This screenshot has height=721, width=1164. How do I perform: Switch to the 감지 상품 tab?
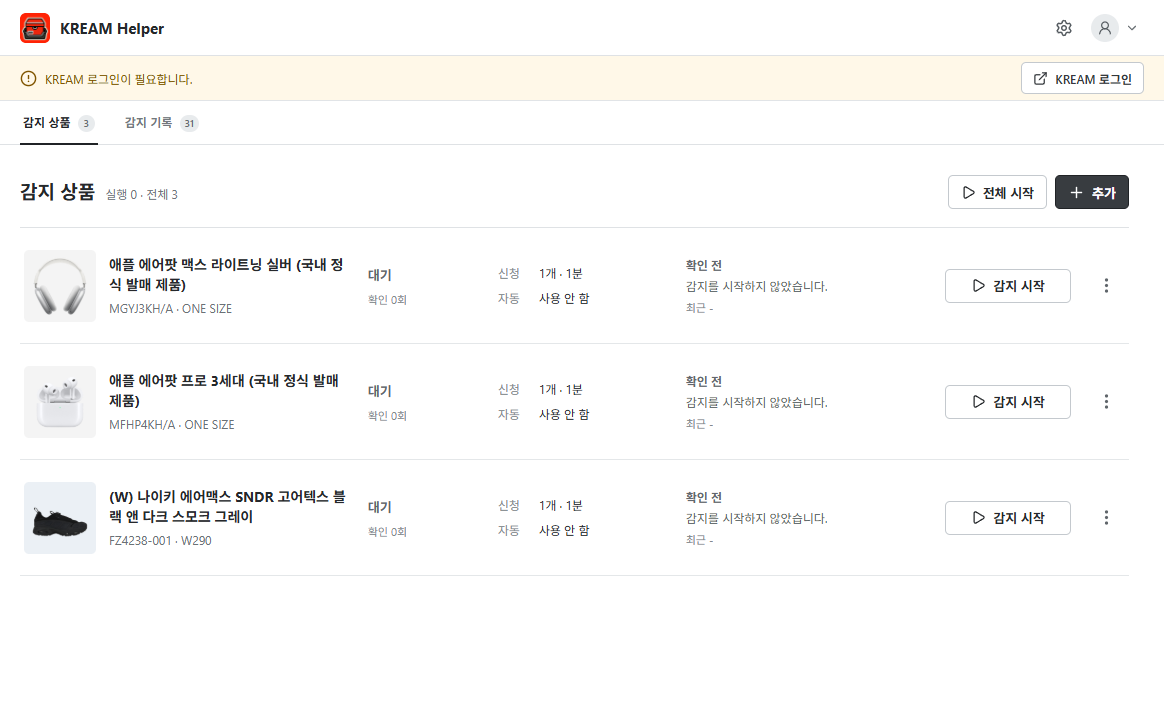(59, 123)
